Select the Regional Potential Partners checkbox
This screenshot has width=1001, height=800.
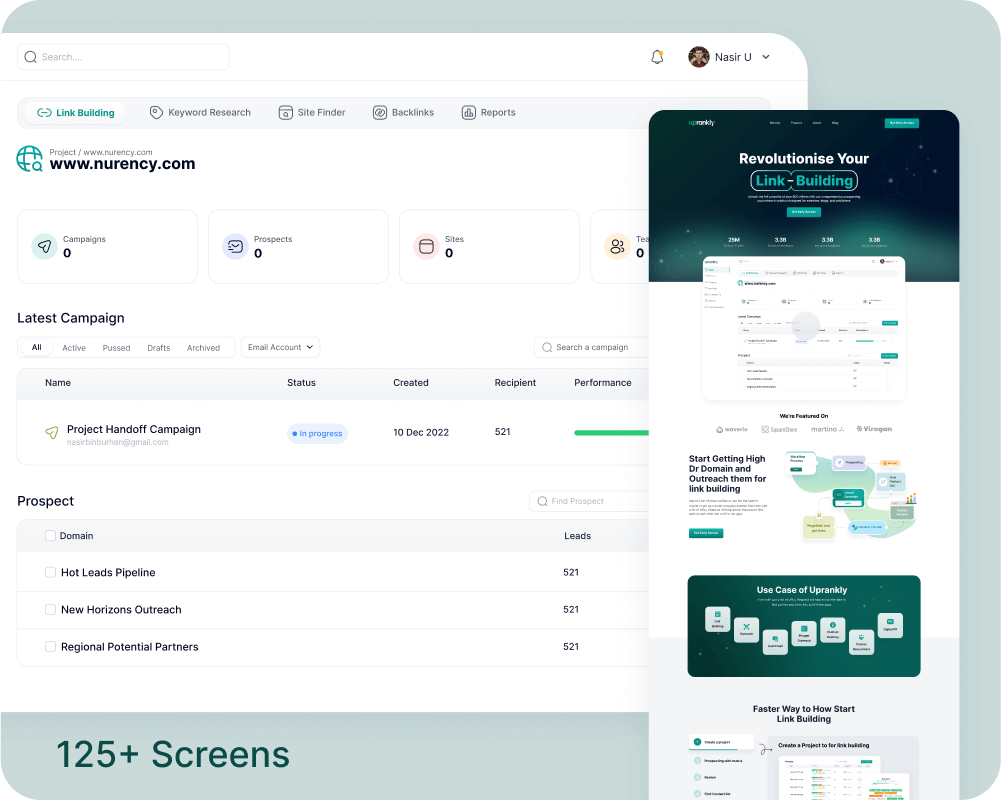[x=50, y=647]
